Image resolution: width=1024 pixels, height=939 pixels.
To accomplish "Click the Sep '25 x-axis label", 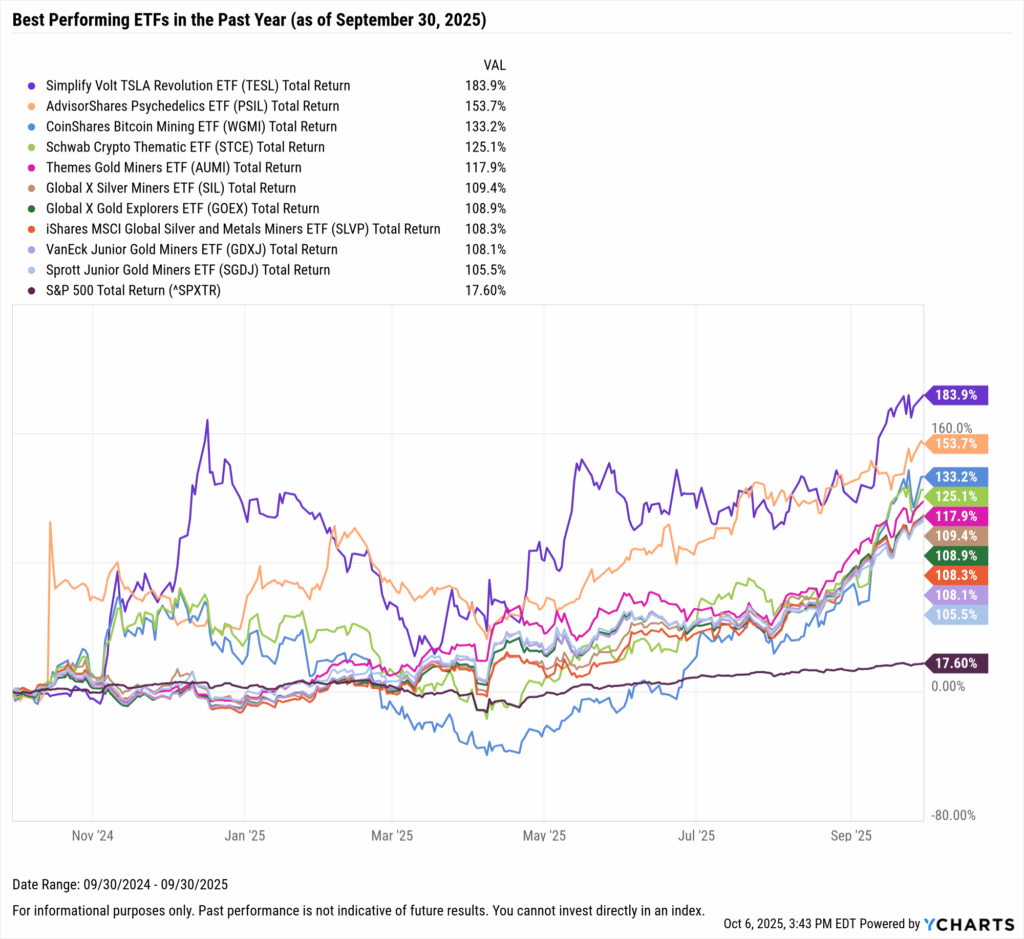I will coord(852,835).
